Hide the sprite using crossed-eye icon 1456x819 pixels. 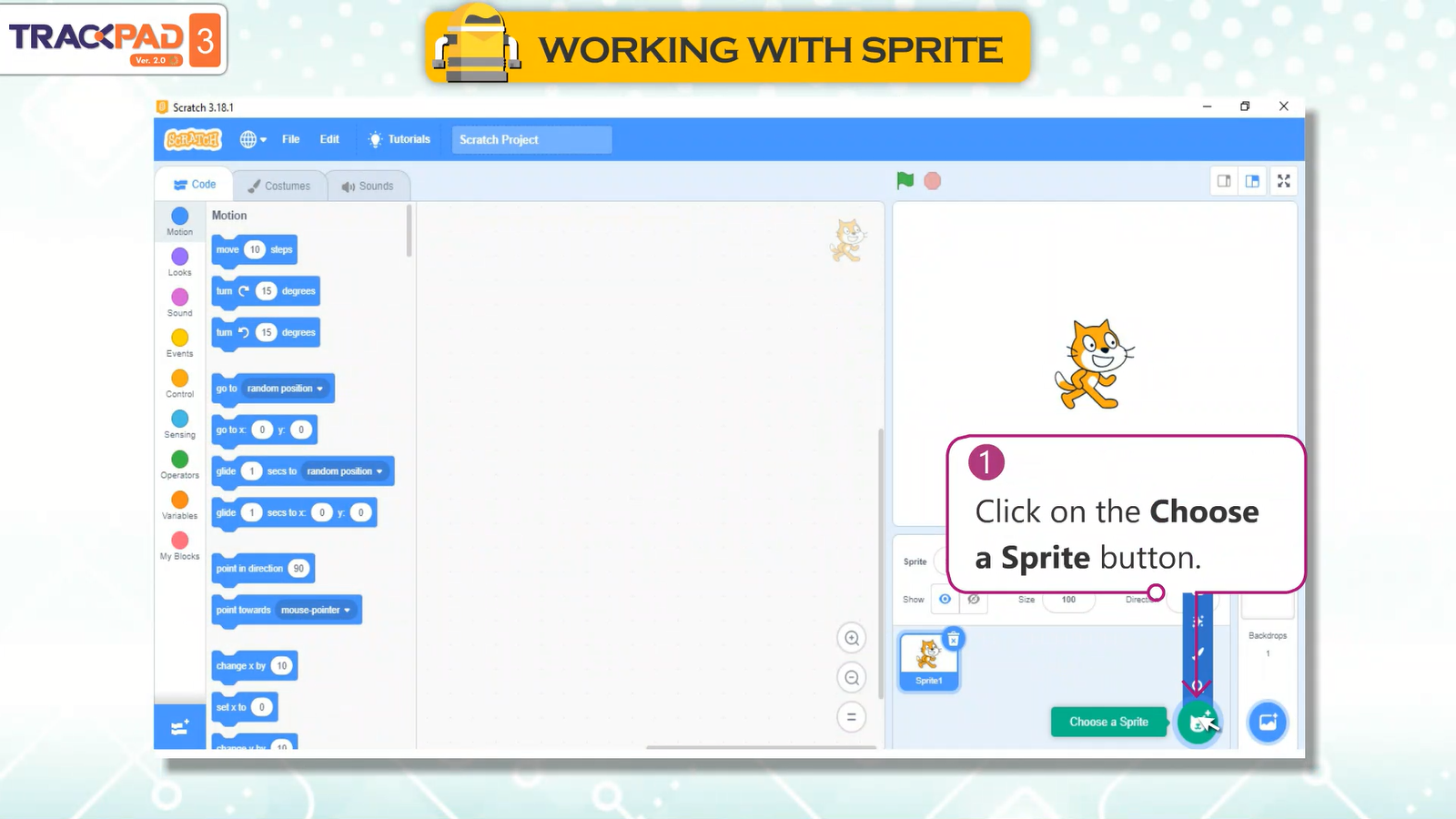click(974, 599)
